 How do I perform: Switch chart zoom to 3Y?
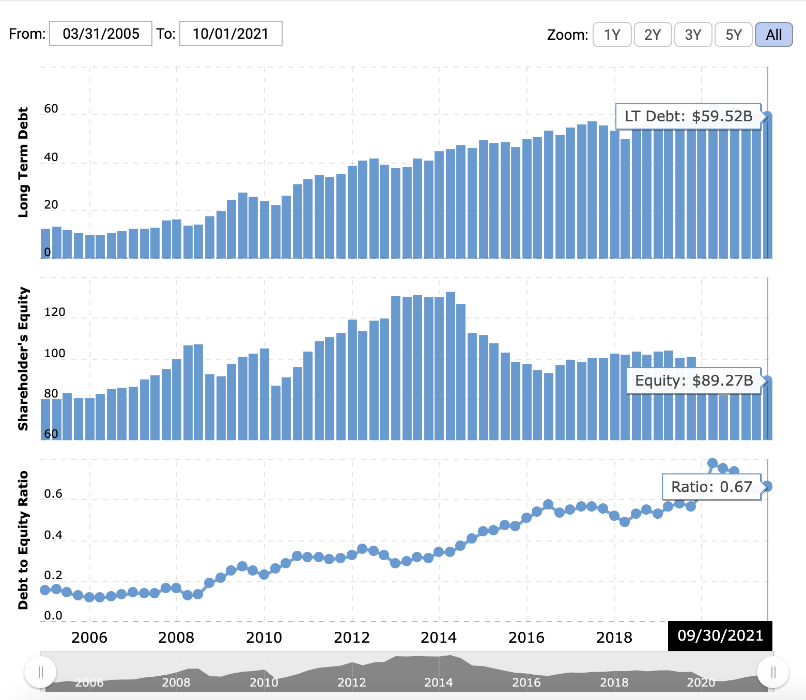click(x=692, y=35)
